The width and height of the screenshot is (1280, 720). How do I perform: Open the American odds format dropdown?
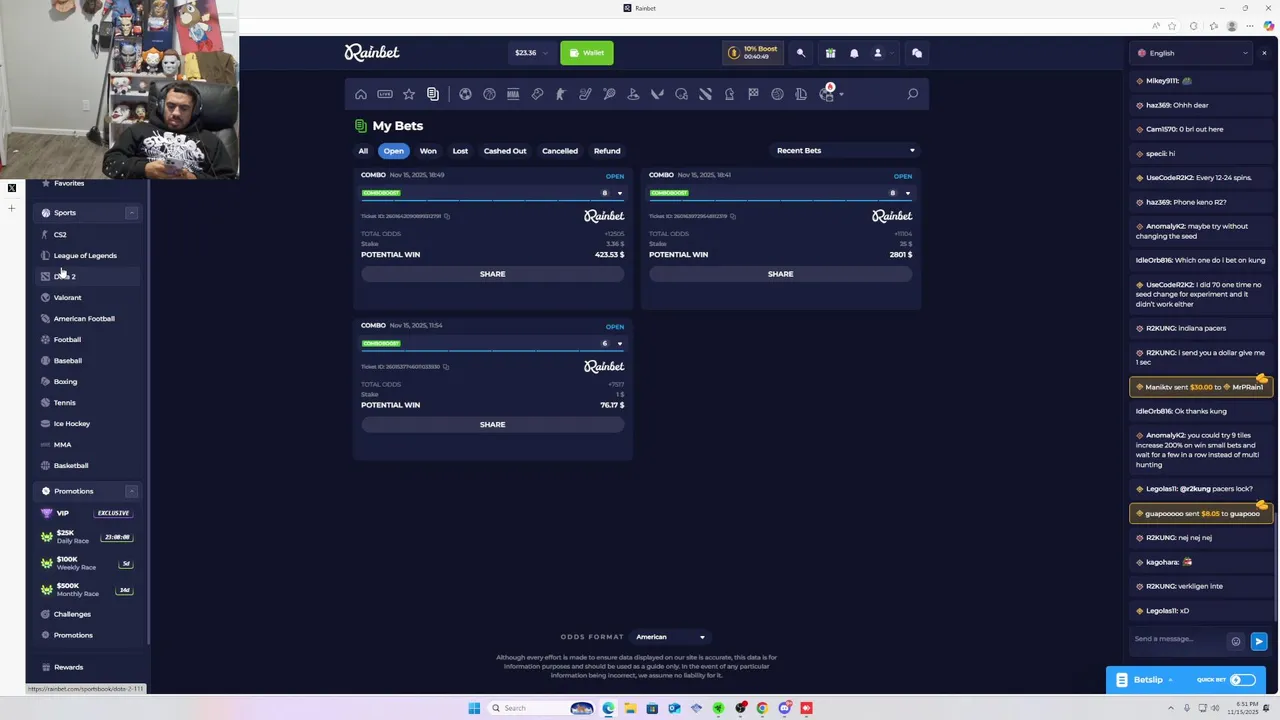(x=670, y=637)
